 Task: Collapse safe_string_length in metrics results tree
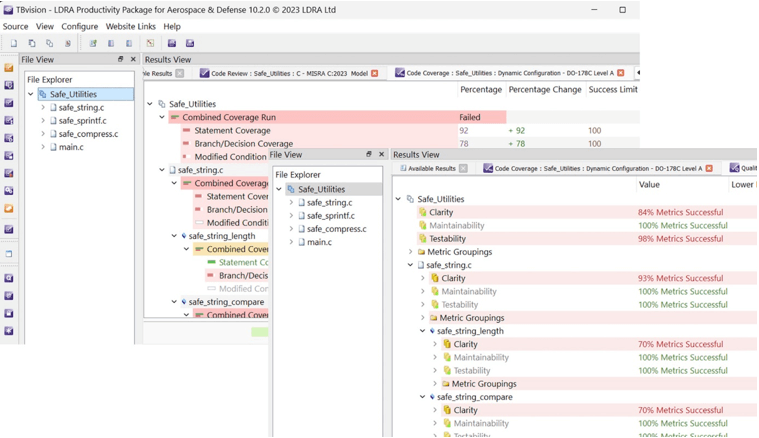pyautogui.click(x=423, y=331)
